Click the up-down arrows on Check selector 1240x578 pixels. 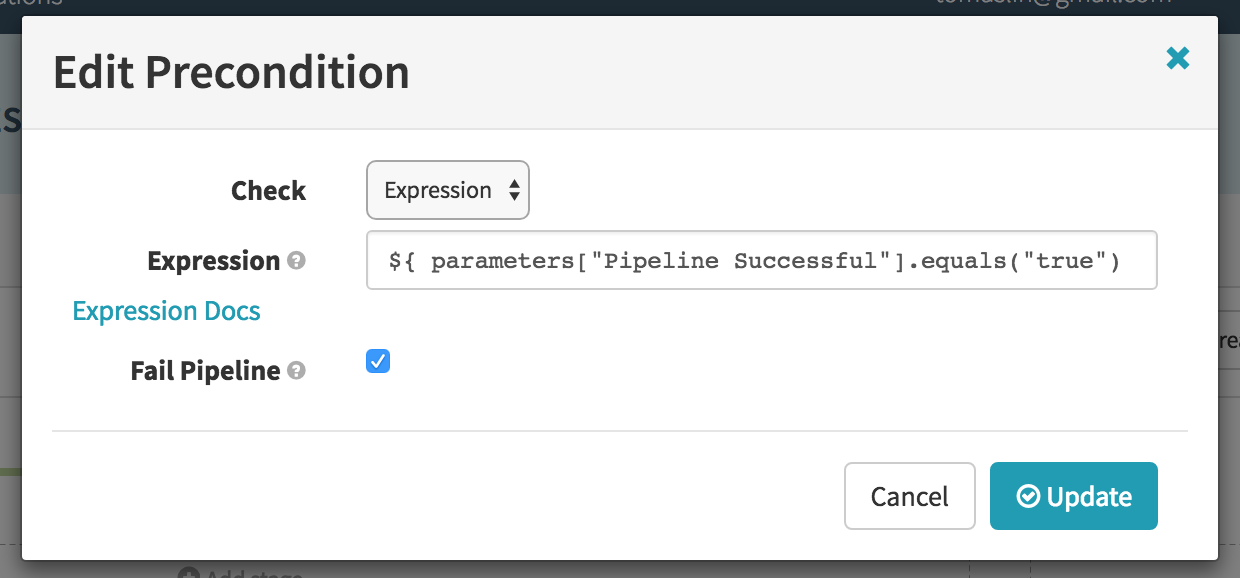pos(514,190)
